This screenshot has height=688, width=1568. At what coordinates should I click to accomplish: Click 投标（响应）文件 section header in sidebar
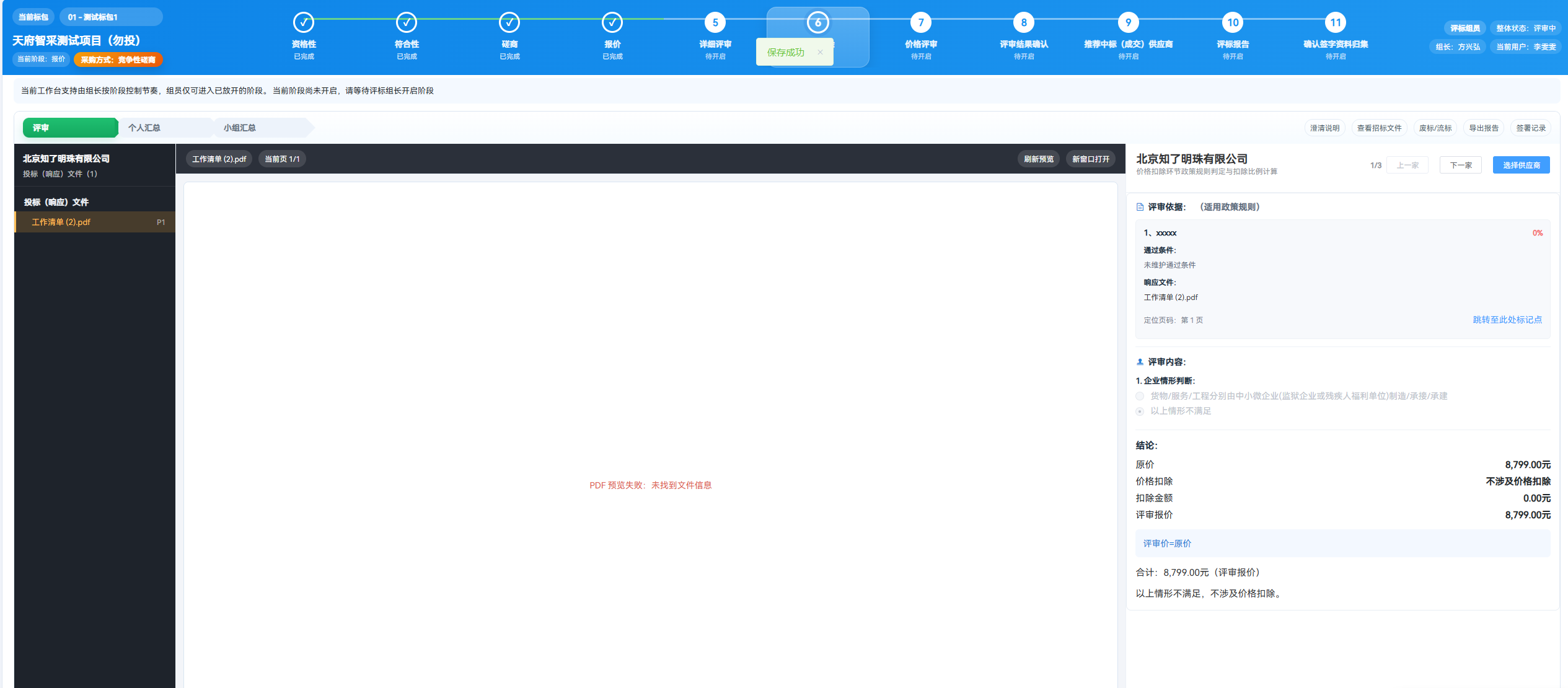[x=56, y=202]
